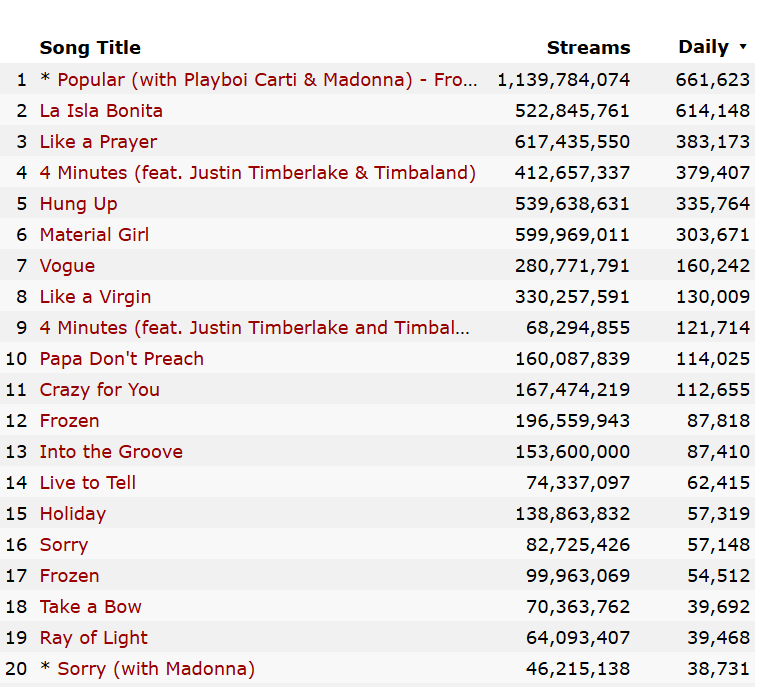
Task: Select the Live to Tell link
Action: coord(87,482)
